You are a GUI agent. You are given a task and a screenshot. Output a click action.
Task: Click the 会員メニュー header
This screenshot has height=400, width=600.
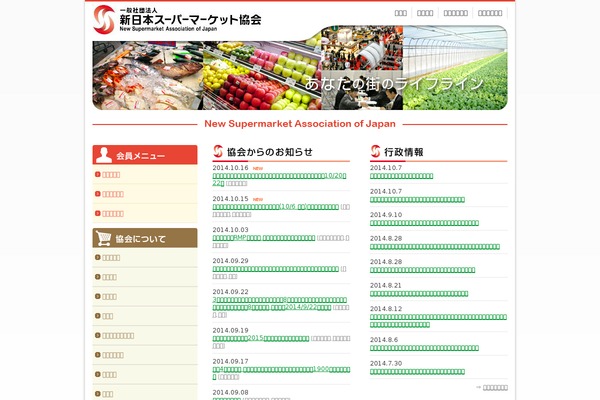[x=145, y=155]
